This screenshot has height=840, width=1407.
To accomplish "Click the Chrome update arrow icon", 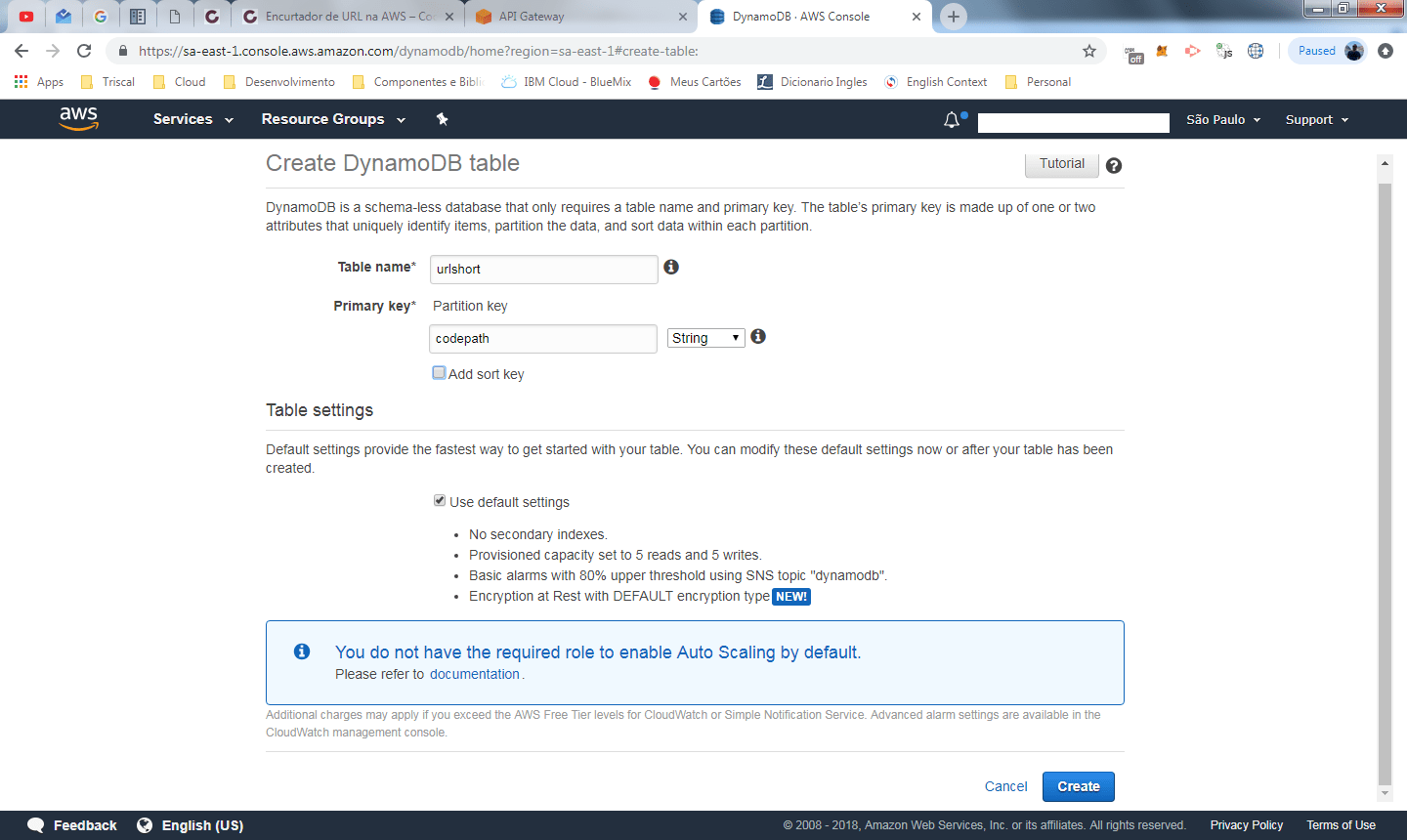I will [x=1386, y=51].
